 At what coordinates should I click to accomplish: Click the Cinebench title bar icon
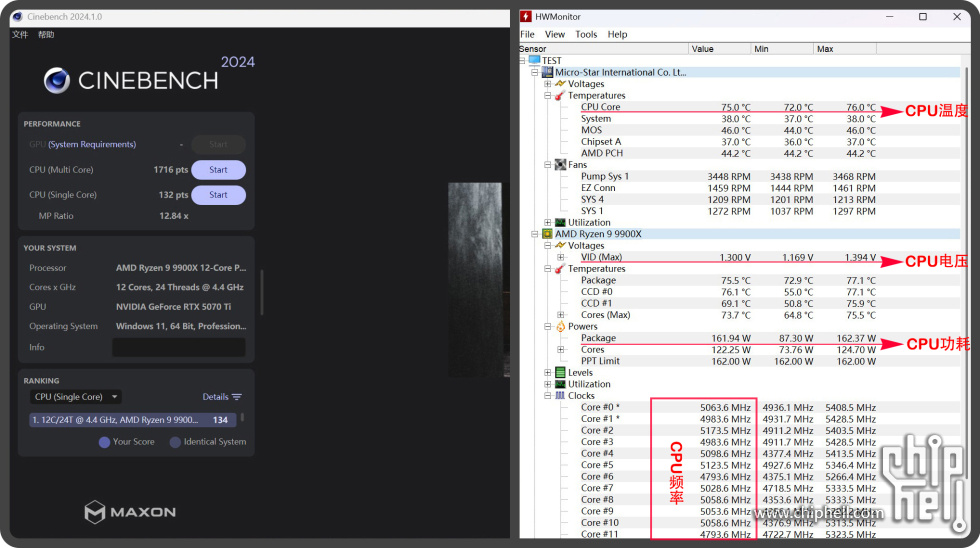click(x=18, y=17)
